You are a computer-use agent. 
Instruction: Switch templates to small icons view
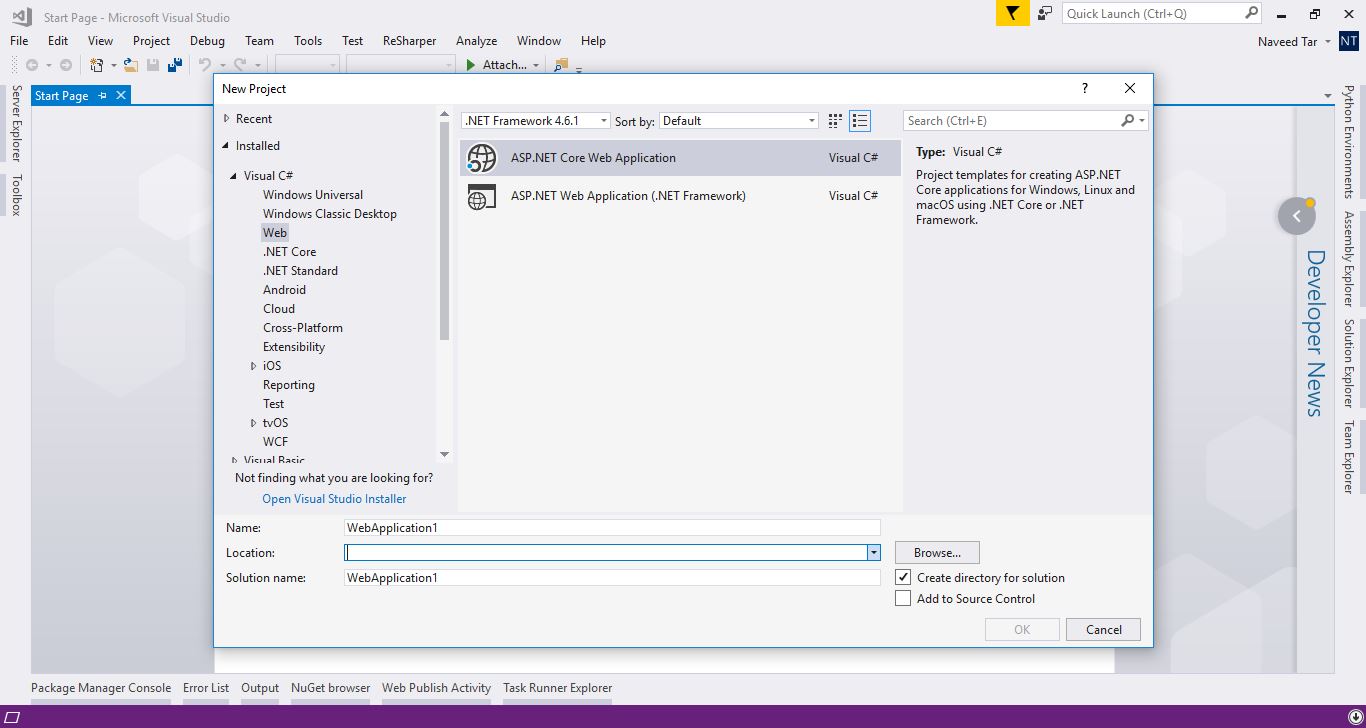(x=835, y=121)
